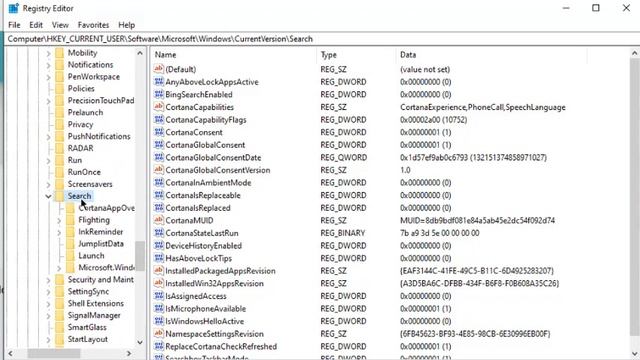
Task: Click the CortanaConsent value icon
Action: 159,132
